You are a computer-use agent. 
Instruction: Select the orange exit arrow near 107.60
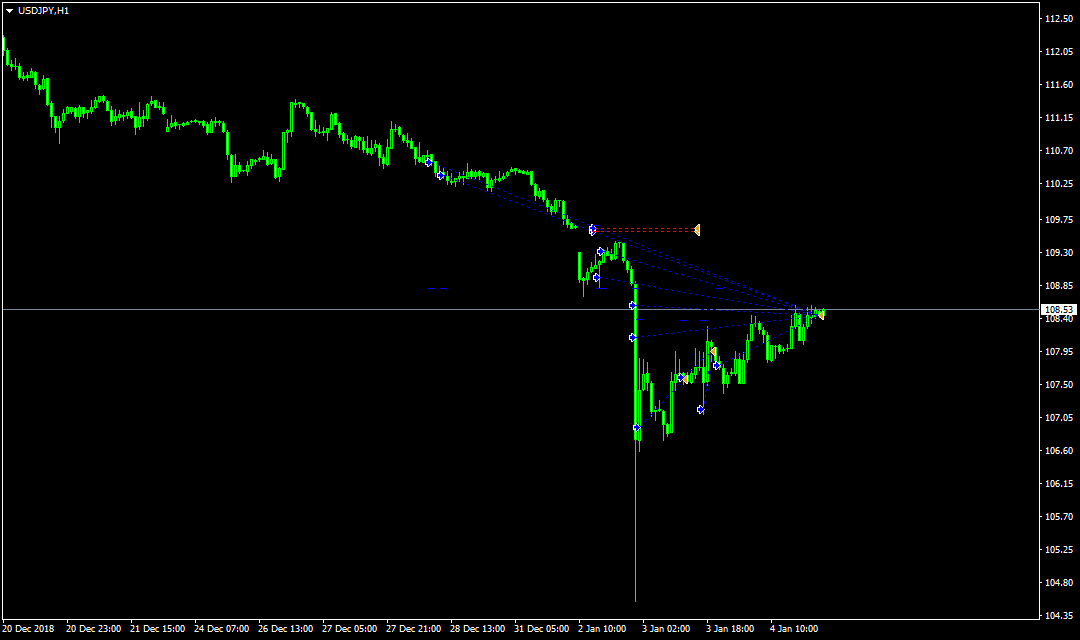(685, 379)
